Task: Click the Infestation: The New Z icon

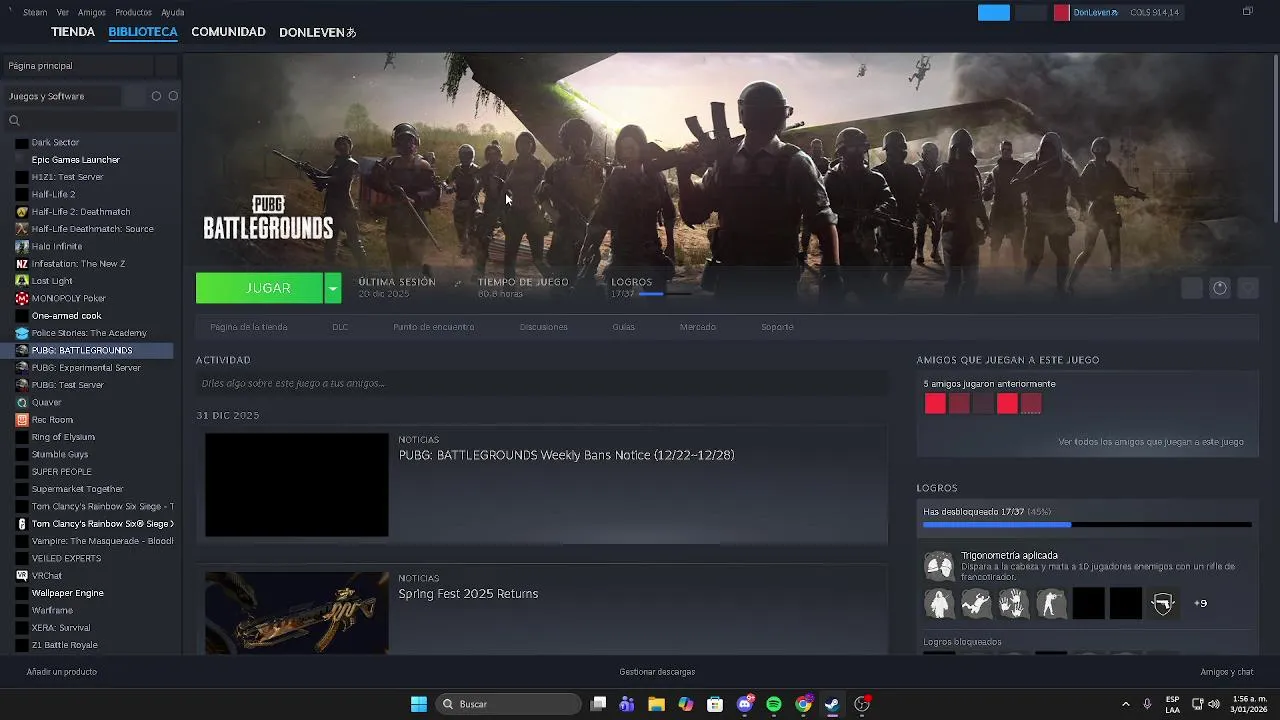Action: [x=22, y=264]
